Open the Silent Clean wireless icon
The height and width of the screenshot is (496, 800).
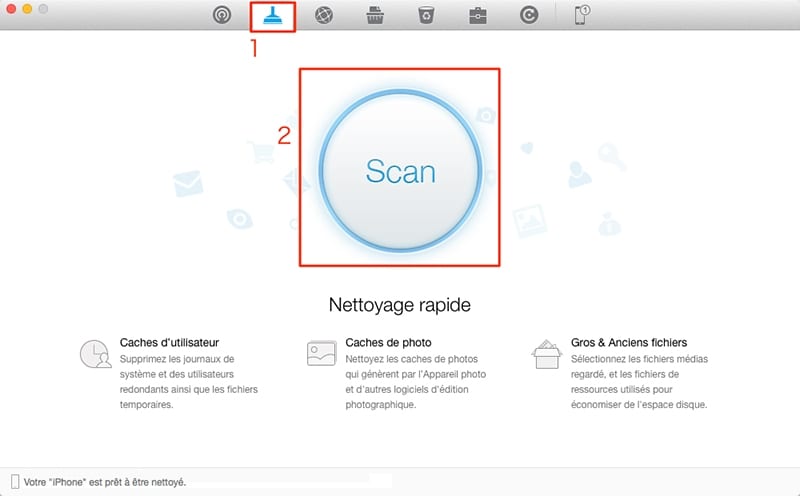coord(221,15)
